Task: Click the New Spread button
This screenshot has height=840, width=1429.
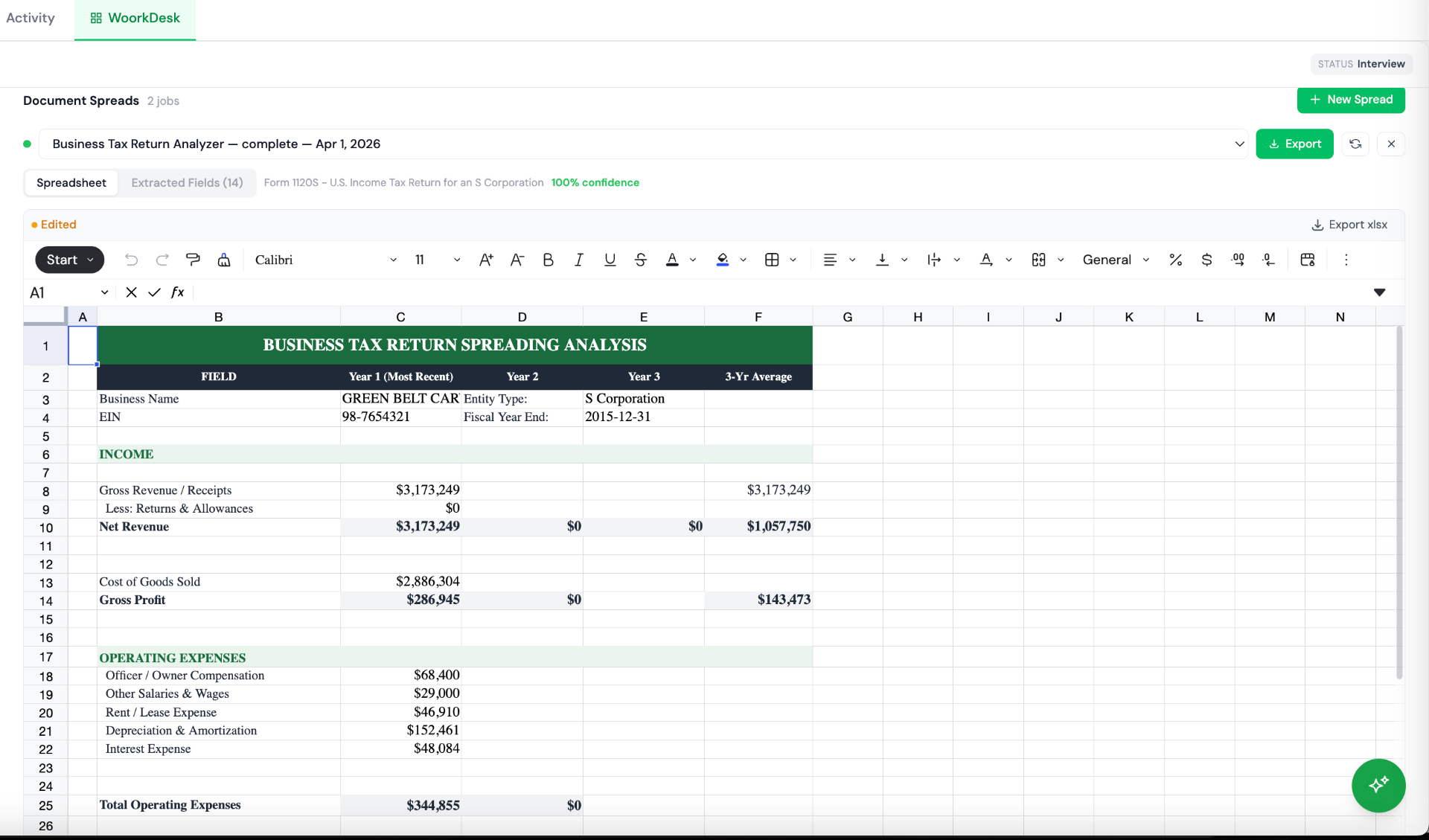Action: (1351, 100)
